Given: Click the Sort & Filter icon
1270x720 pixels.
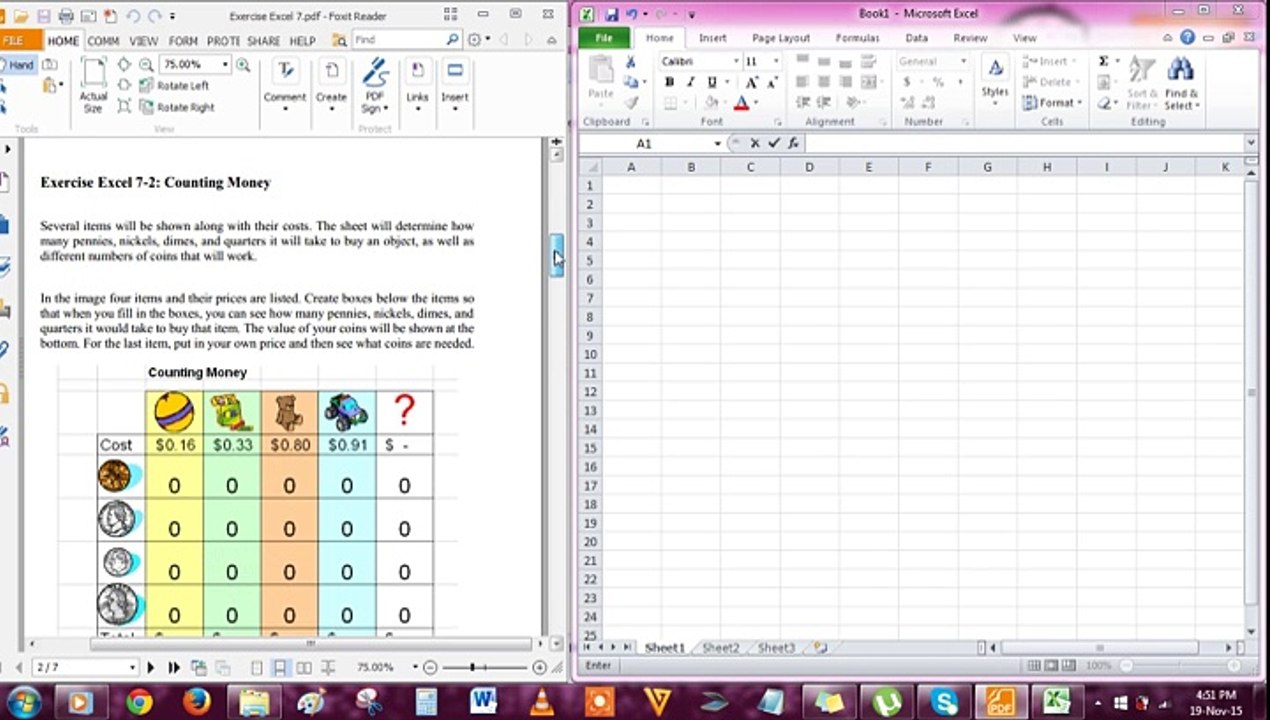Looking at the screenshot, I should 1141,84.
